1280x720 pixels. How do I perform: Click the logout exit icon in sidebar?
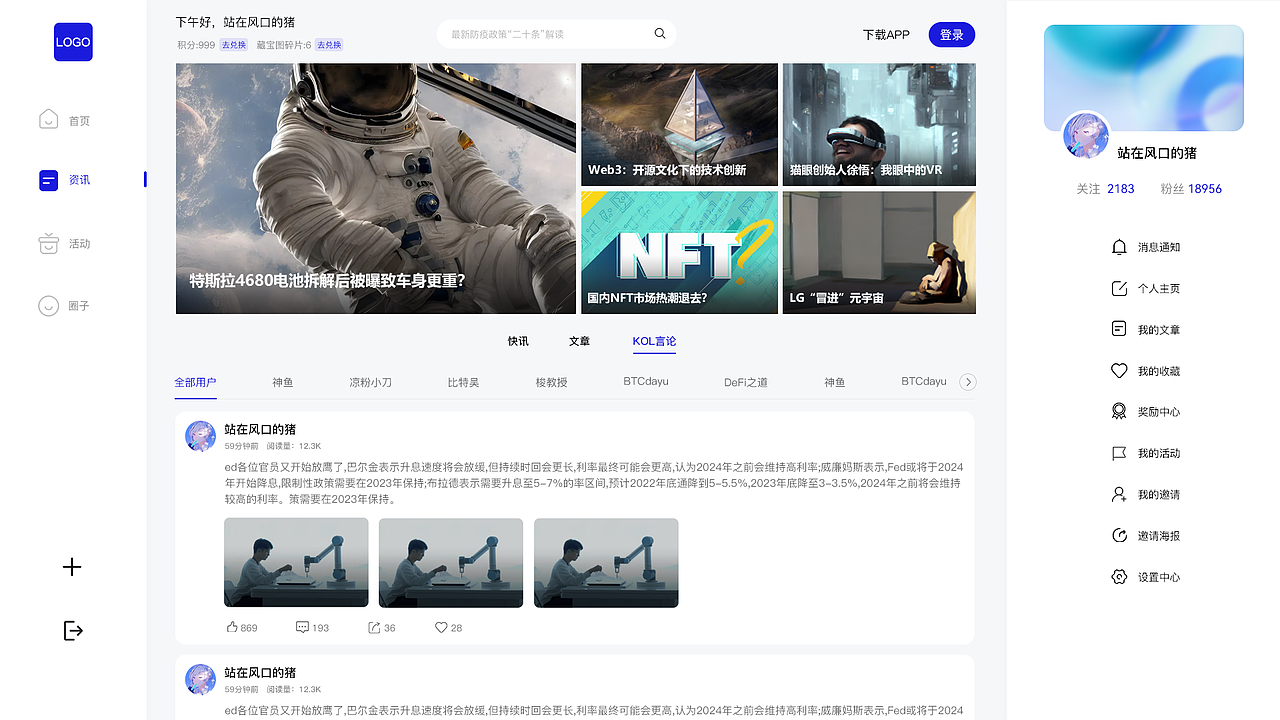click(73, 630)
